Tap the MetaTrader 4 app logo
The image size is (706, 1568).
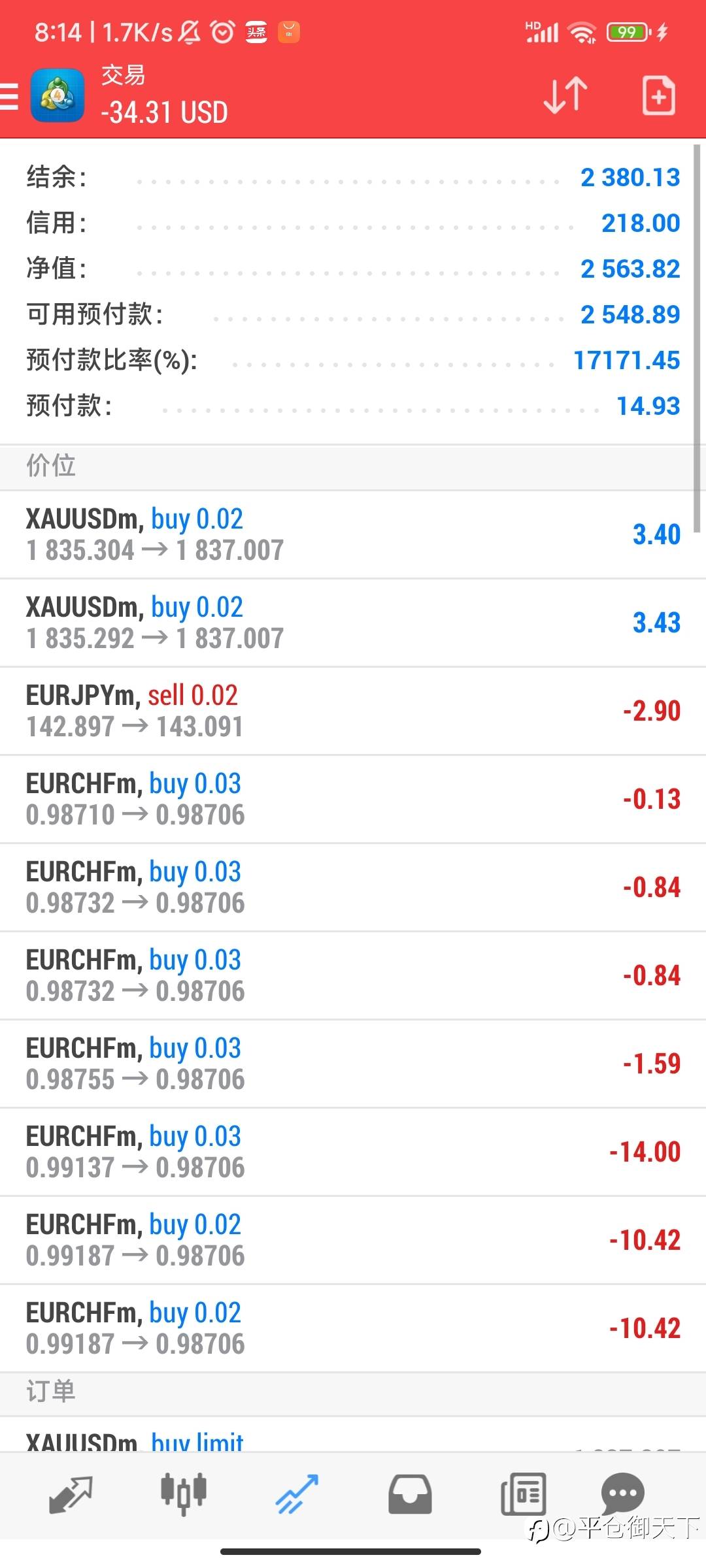pos(58,96)
